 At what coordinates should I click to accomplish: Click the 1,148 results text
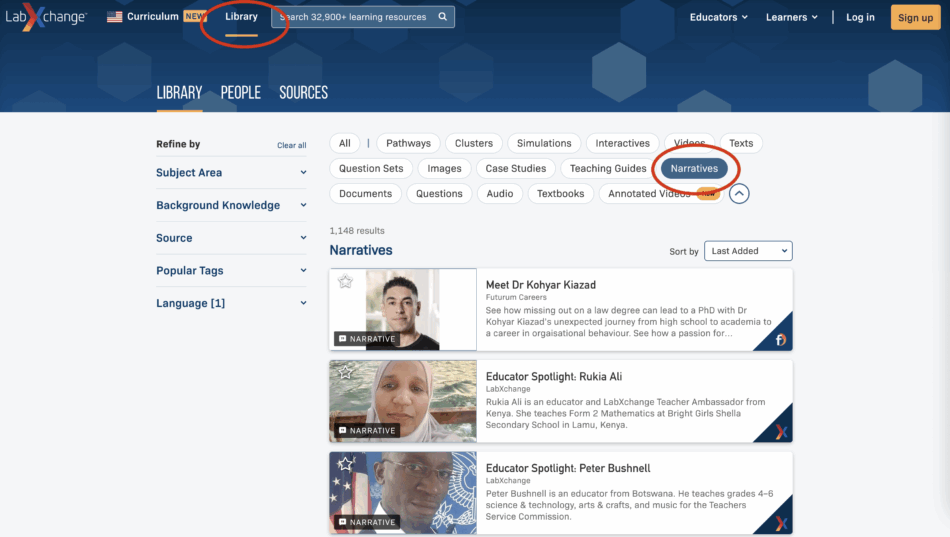tap(357, 231)
